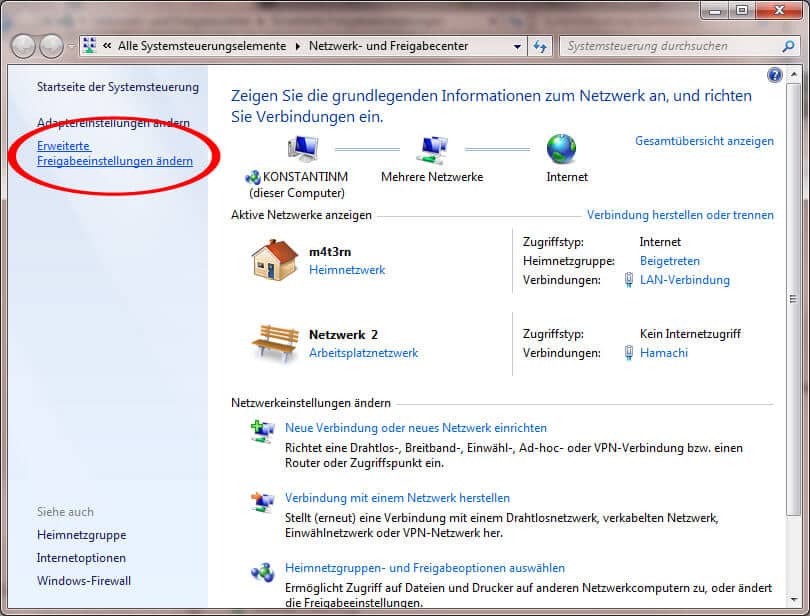Screen dimensions: 810x616
Task: Open Neue Verbindung oder neues Netzwerk einrichten icon
Action: point(263,432)
